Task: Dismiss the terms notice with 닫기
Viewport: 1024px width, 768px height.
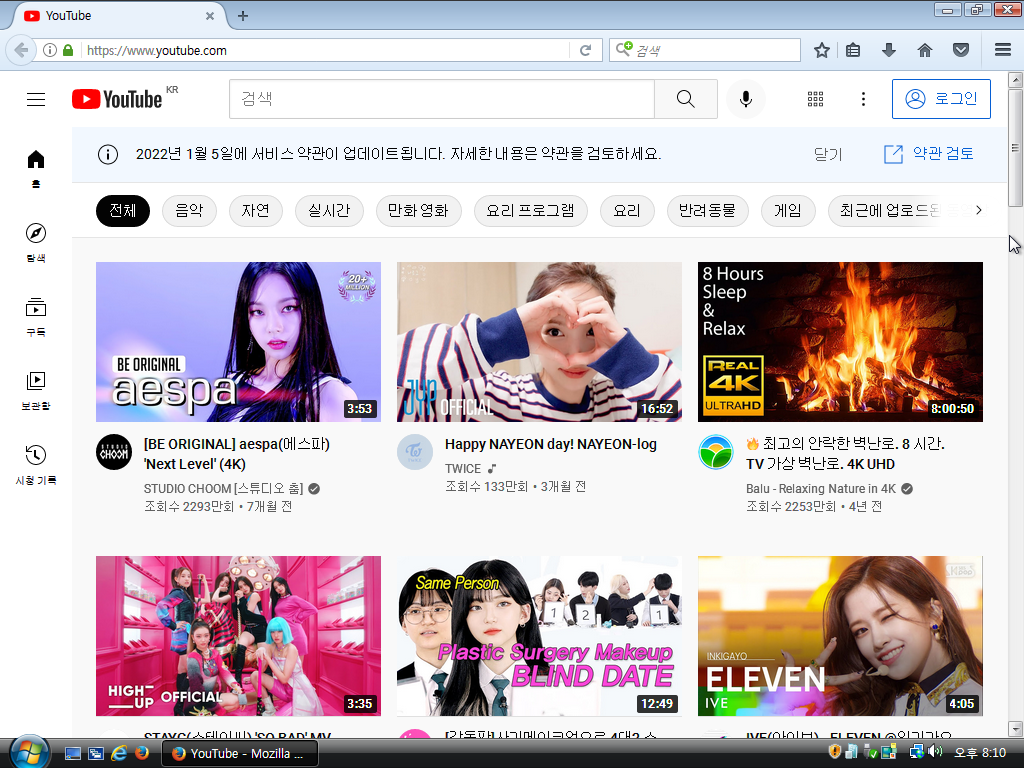Action: point(828,154)
